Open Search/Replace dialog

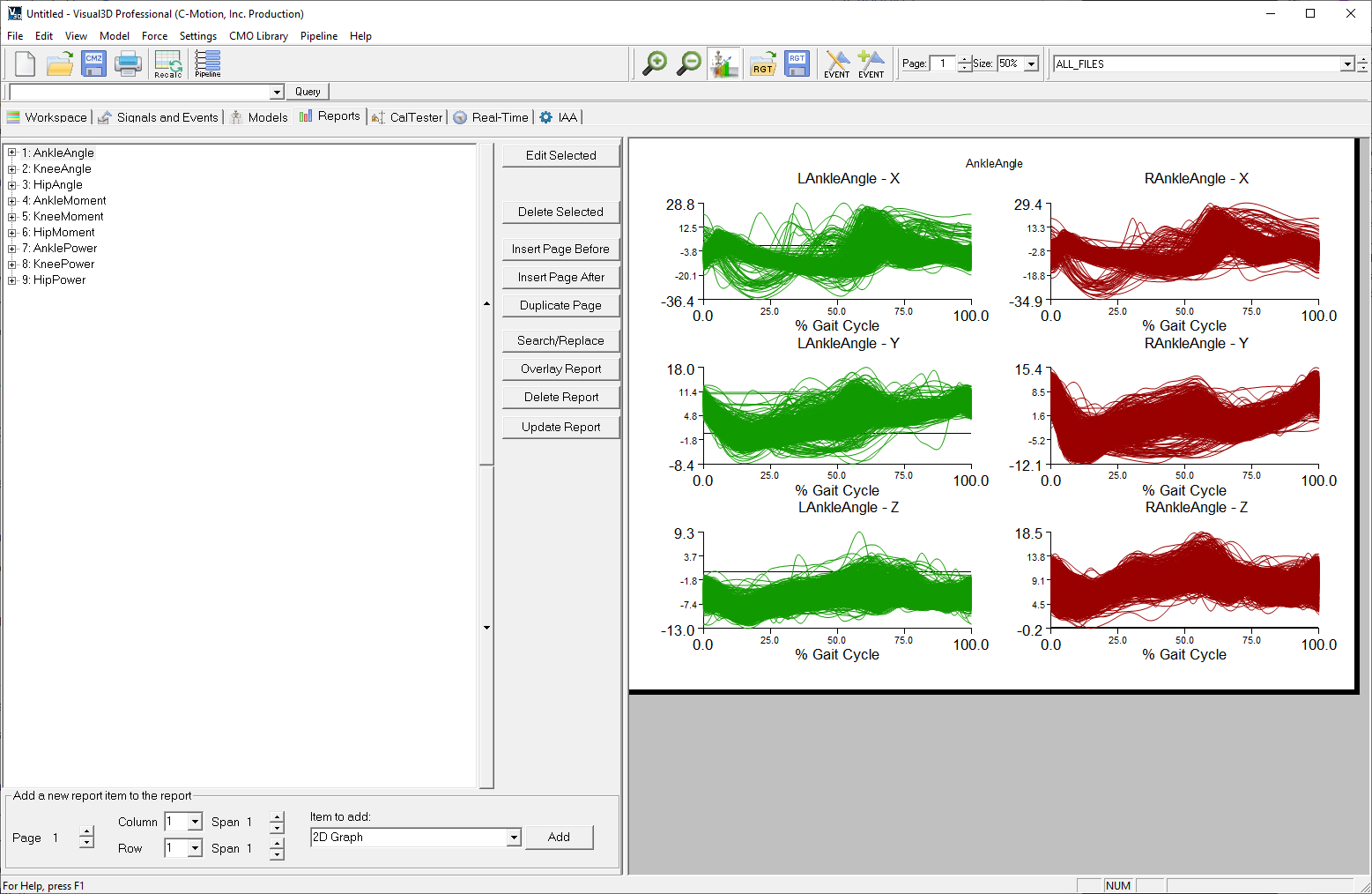tap(561, 340)
